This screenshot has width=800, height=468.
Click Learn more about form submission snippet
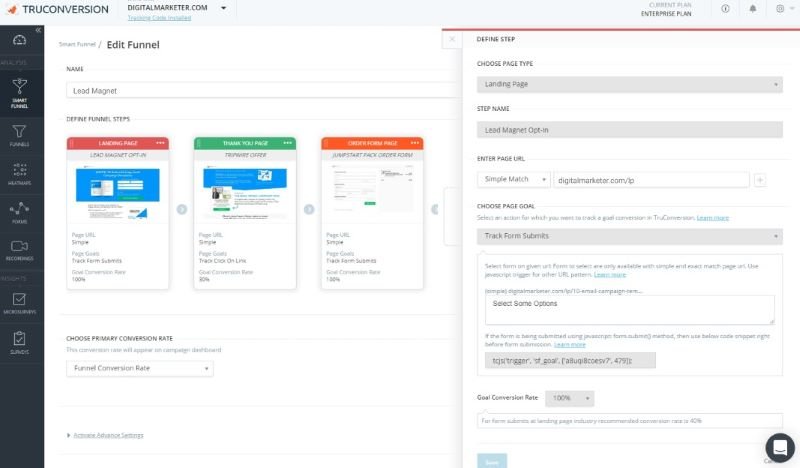(x=570, y=344)
